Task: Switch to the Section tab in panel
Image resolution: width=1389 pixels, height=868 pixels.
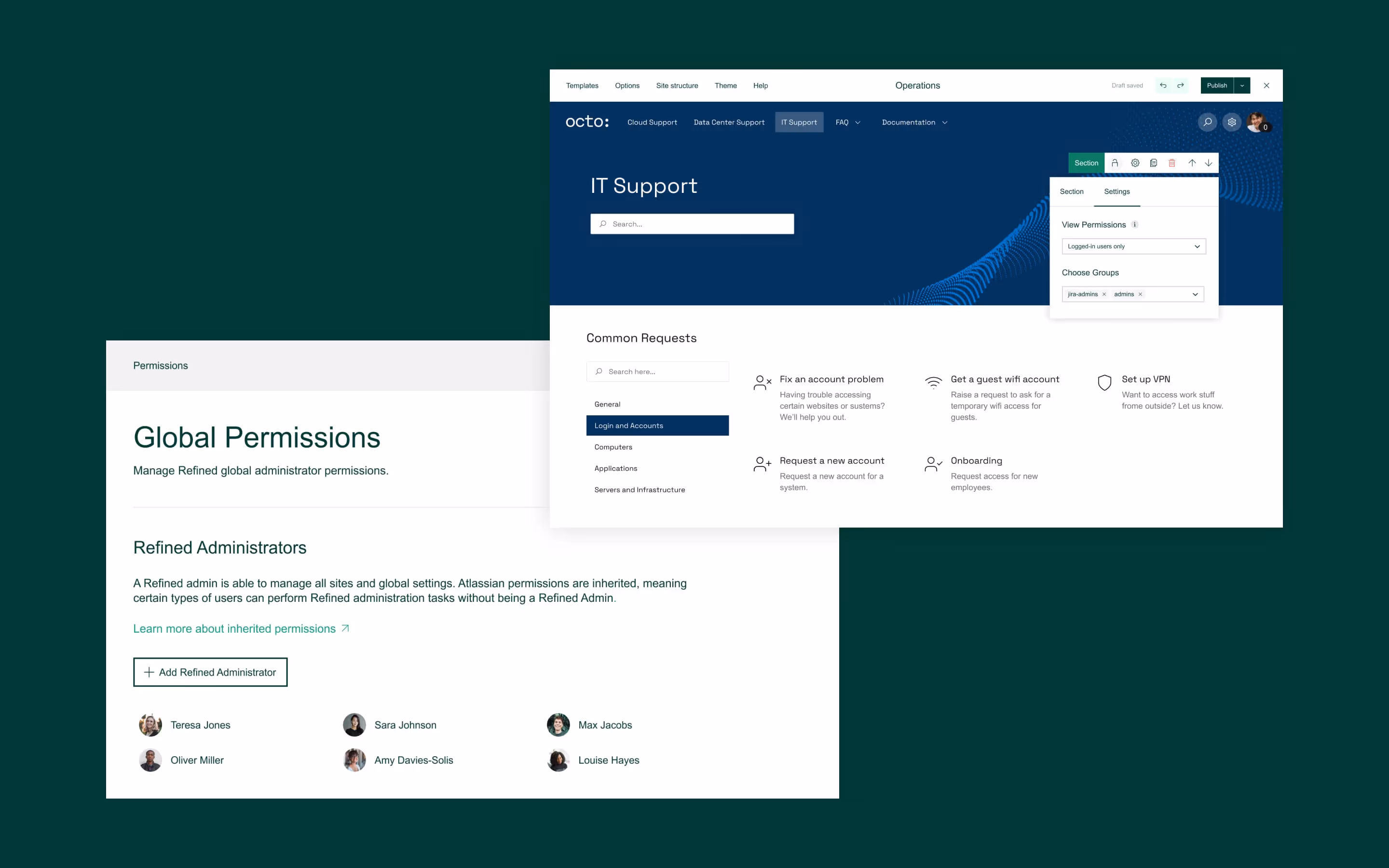Action: click(1071, 192)
